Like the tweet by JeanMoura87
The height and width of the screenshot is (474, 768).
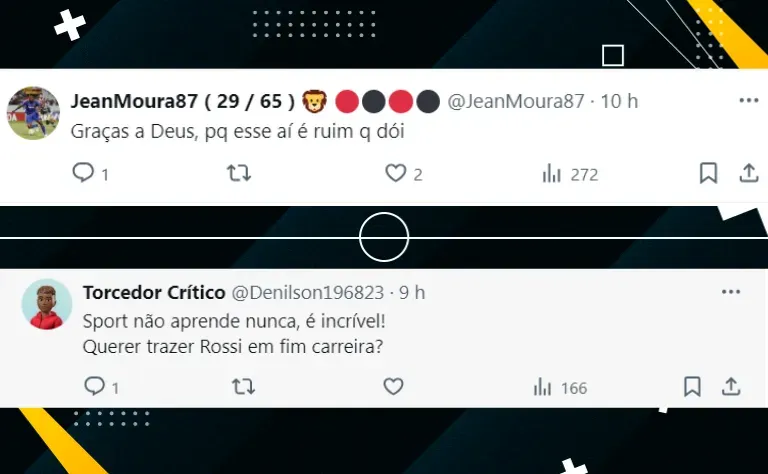tap(395, 173)
